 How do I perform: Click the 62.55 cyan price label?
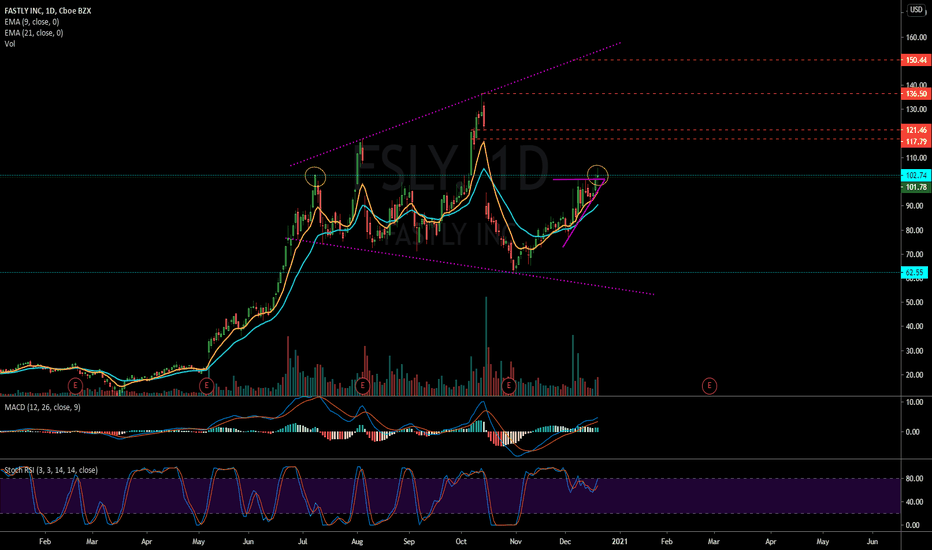click(915, 272)
